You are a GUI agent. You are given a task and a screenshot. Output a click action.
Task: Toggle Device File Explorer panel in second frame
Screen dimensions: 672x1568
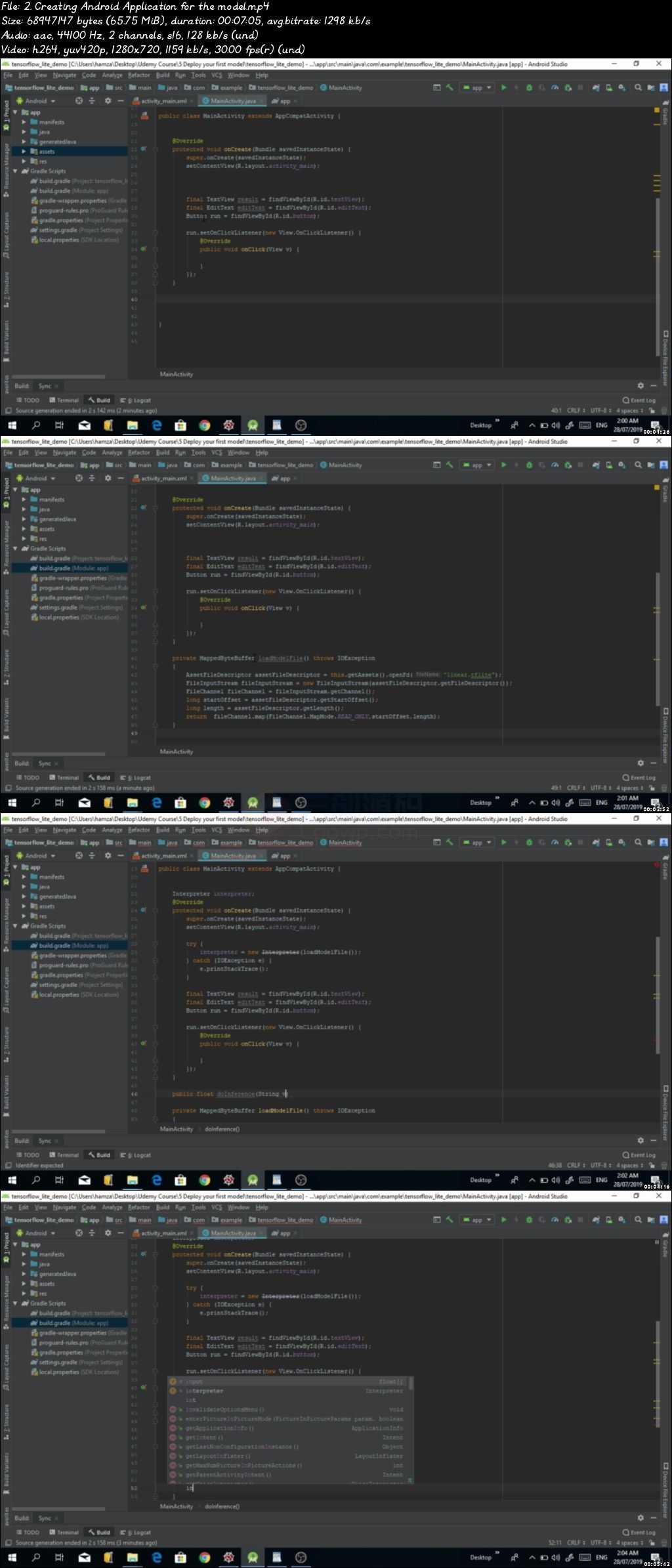[665, 734]
